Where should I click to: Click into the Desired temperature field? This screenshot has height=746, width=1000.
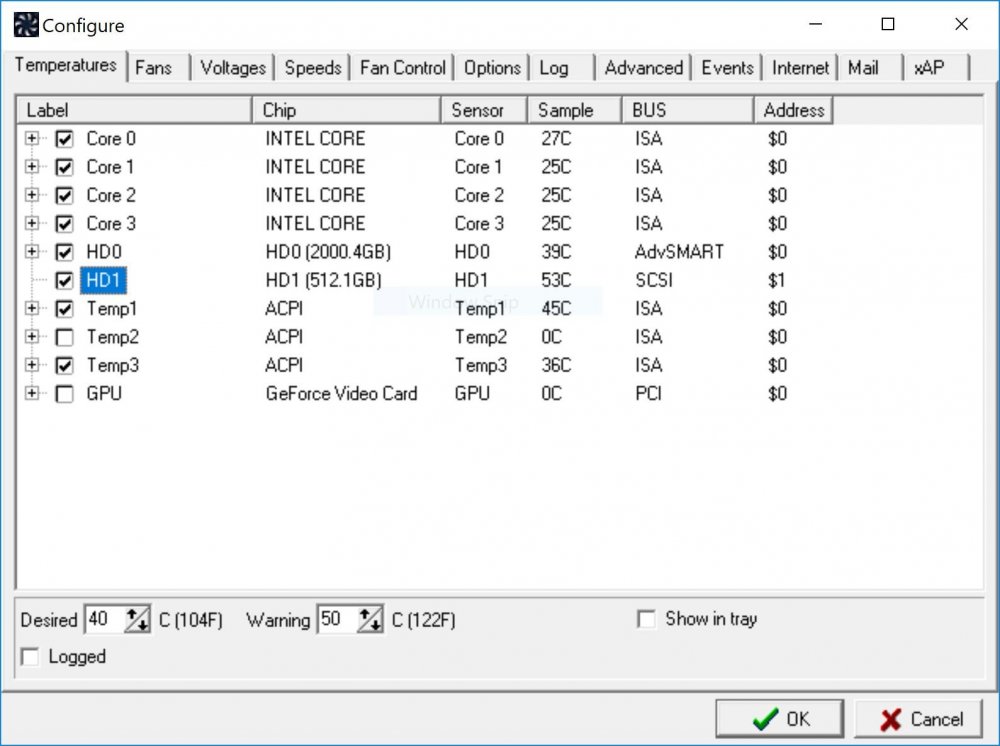[x=105, y=619]
